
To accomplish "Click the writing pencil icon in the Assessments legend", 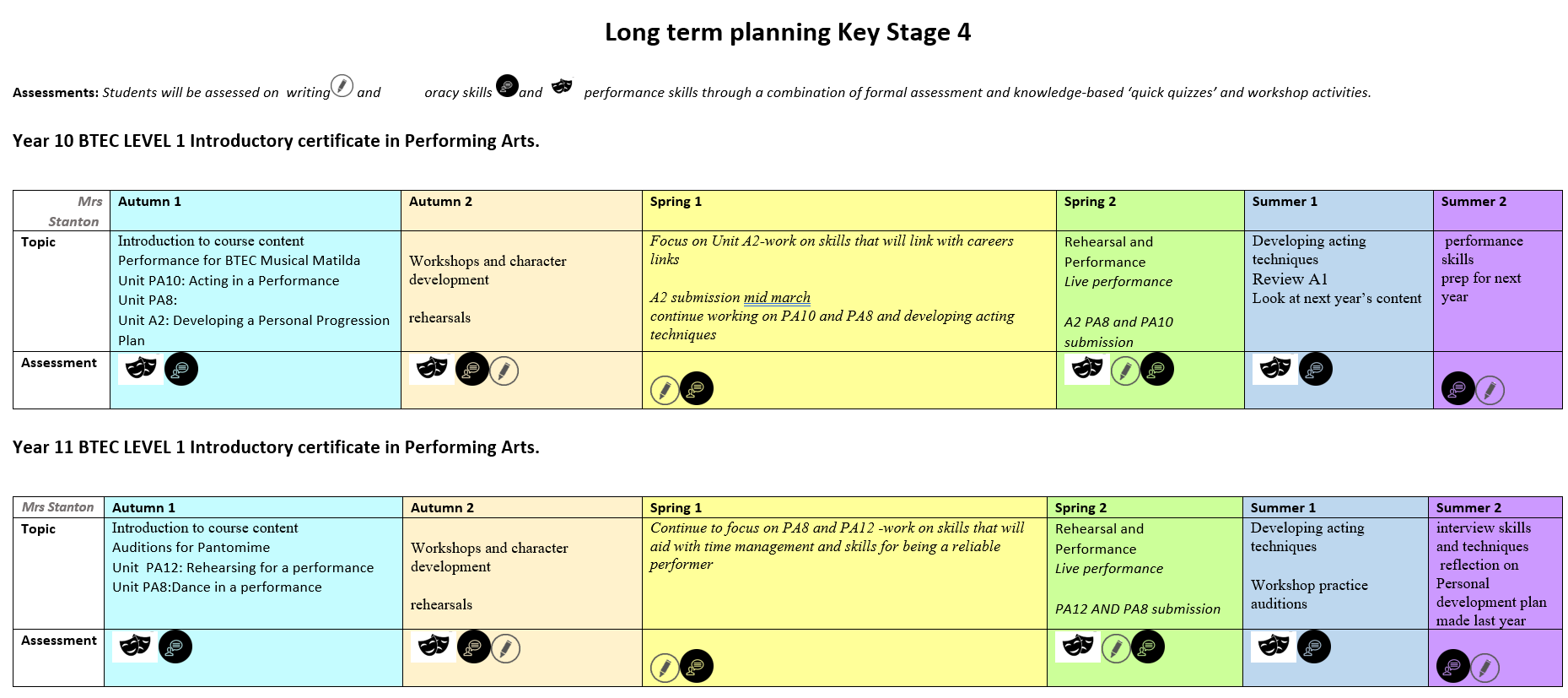I will (342, 85).
